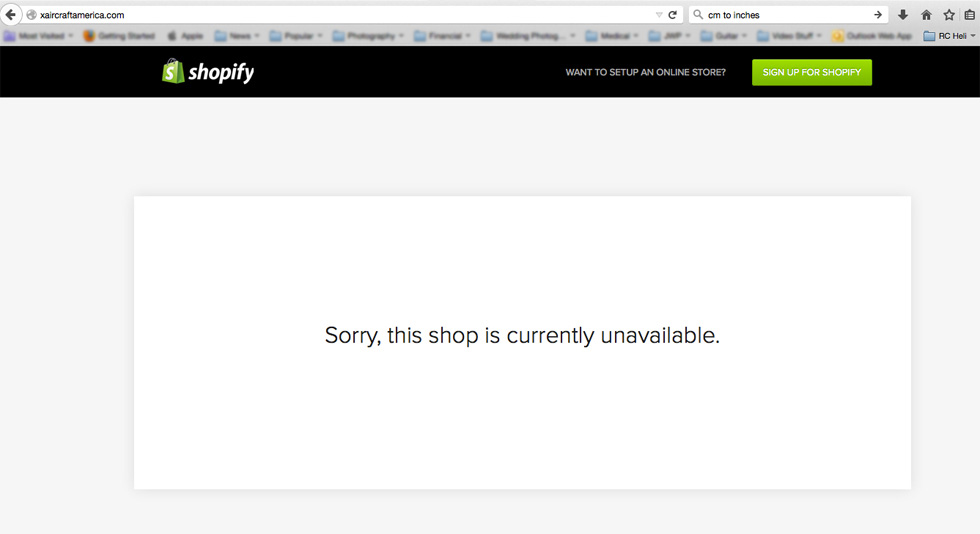Open the Most Visited bookmarks menu
Image resolution: width=980 pixels, height=534 pixels.
tap(39, 36)
